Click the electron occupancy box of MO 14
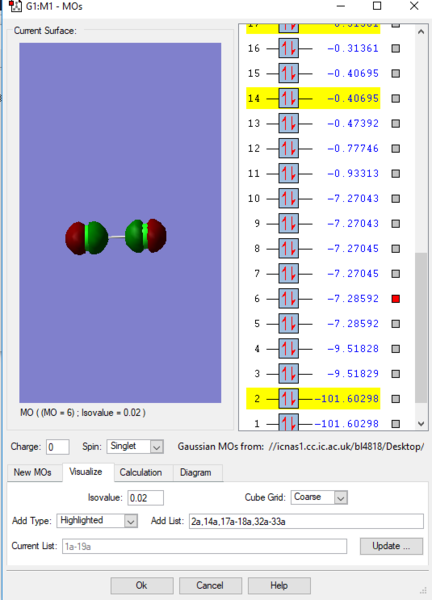This screenshot has width=432, height=600. pyautogui.click(x=289, y=99)
